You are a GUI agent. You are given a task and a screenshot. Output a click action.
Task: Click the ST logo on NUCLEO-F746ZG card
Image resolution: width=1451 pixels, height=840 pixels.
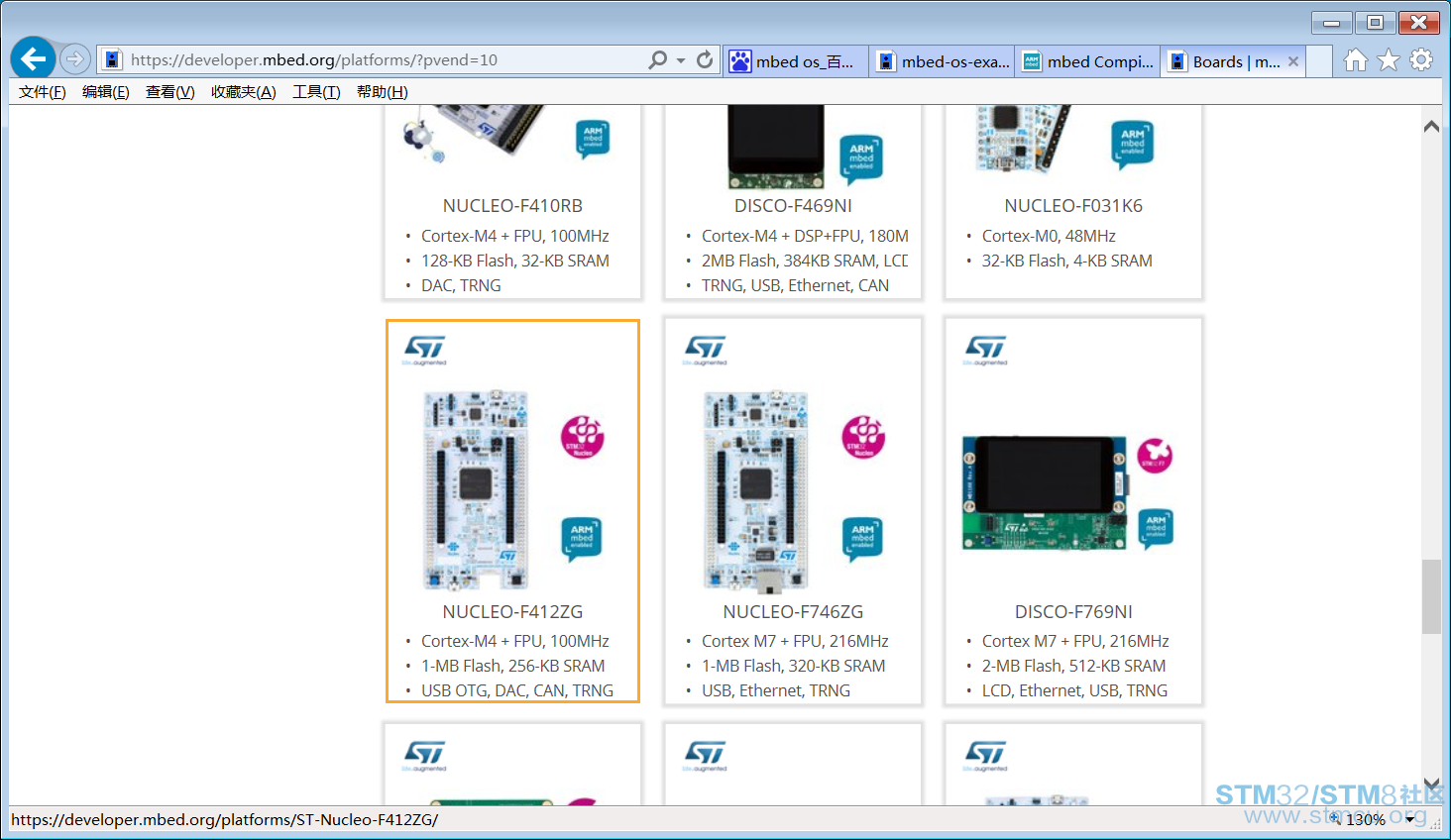pos(706,350)
